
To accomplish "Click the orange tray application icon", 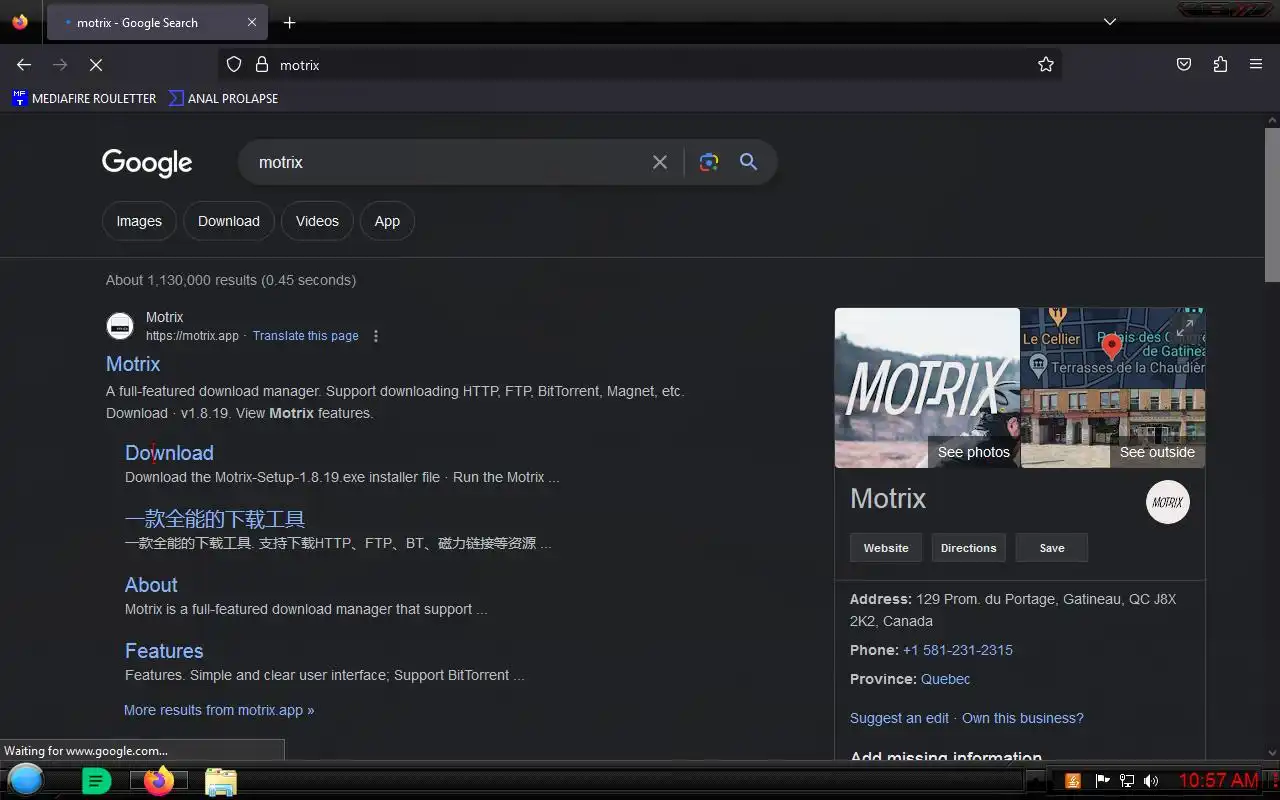I will [x=1072, y=781].
